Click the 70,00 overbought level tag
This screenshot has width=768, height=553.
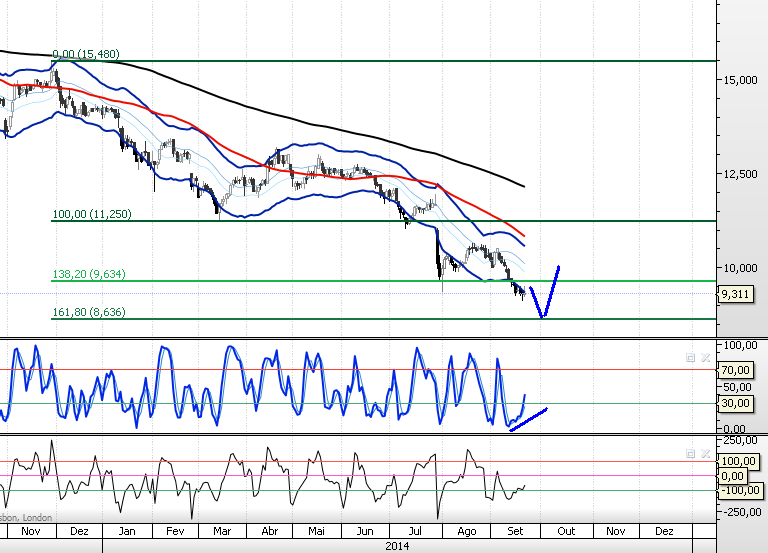click(x=736, y=370)
